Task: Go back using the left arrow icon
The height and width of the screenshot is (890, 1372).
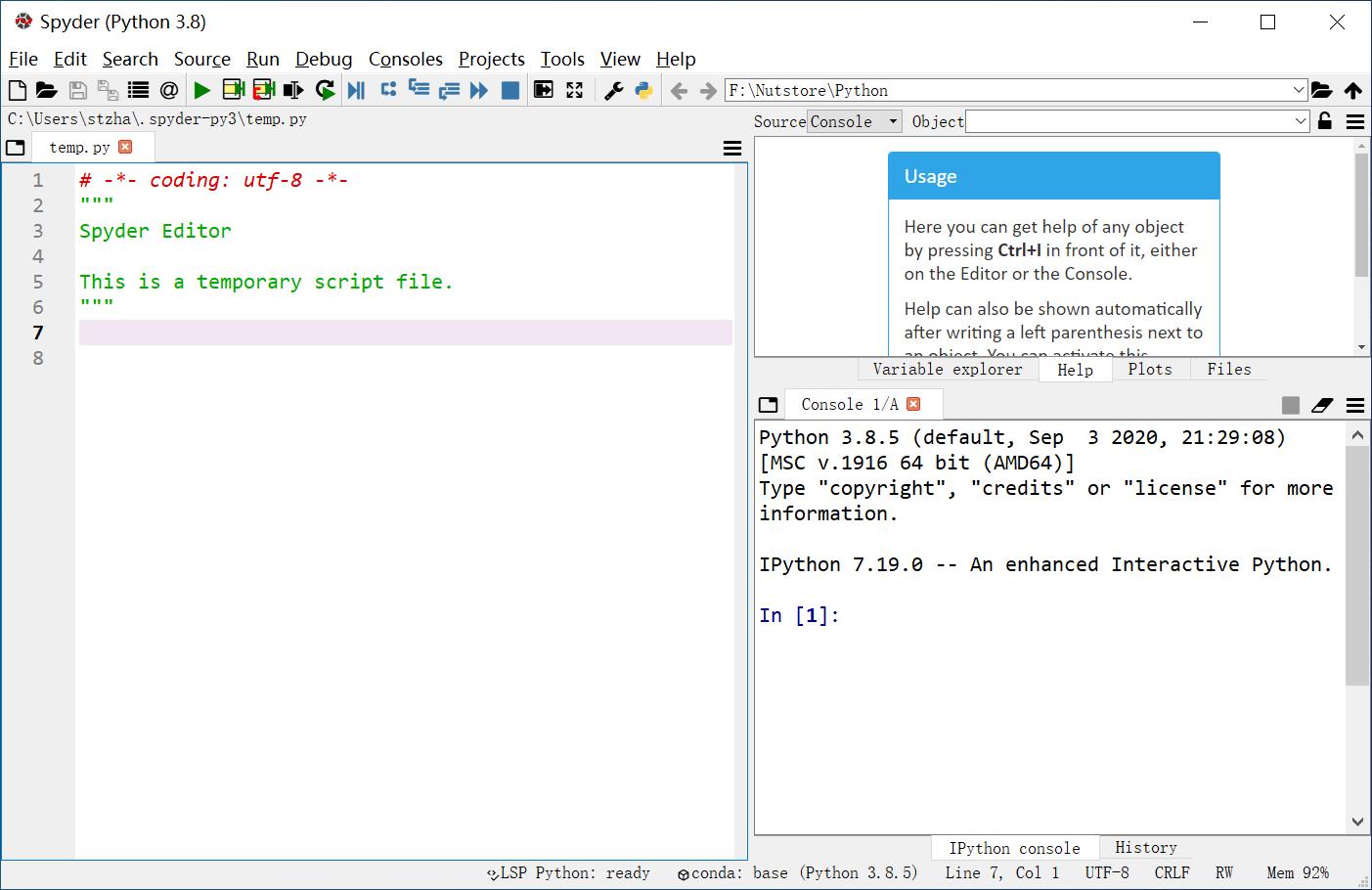Action: [x=679, y=90]
